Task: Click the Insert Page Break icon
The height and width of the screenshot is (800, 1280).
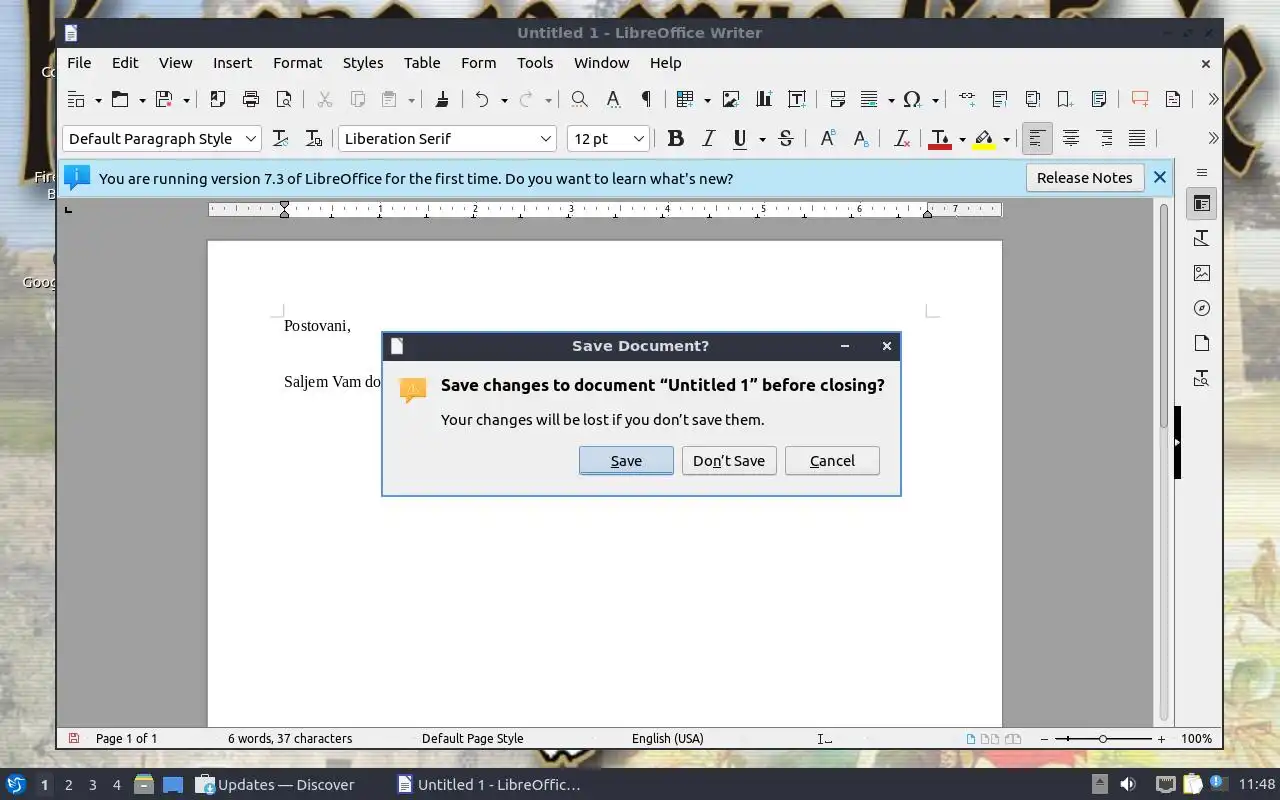Action: tap(838, 99)
